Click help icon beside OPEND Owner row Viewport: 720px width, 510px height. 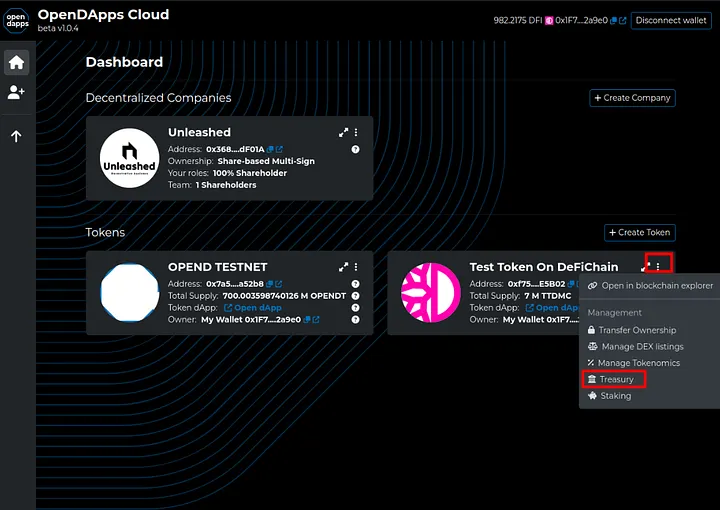point(355,319)
